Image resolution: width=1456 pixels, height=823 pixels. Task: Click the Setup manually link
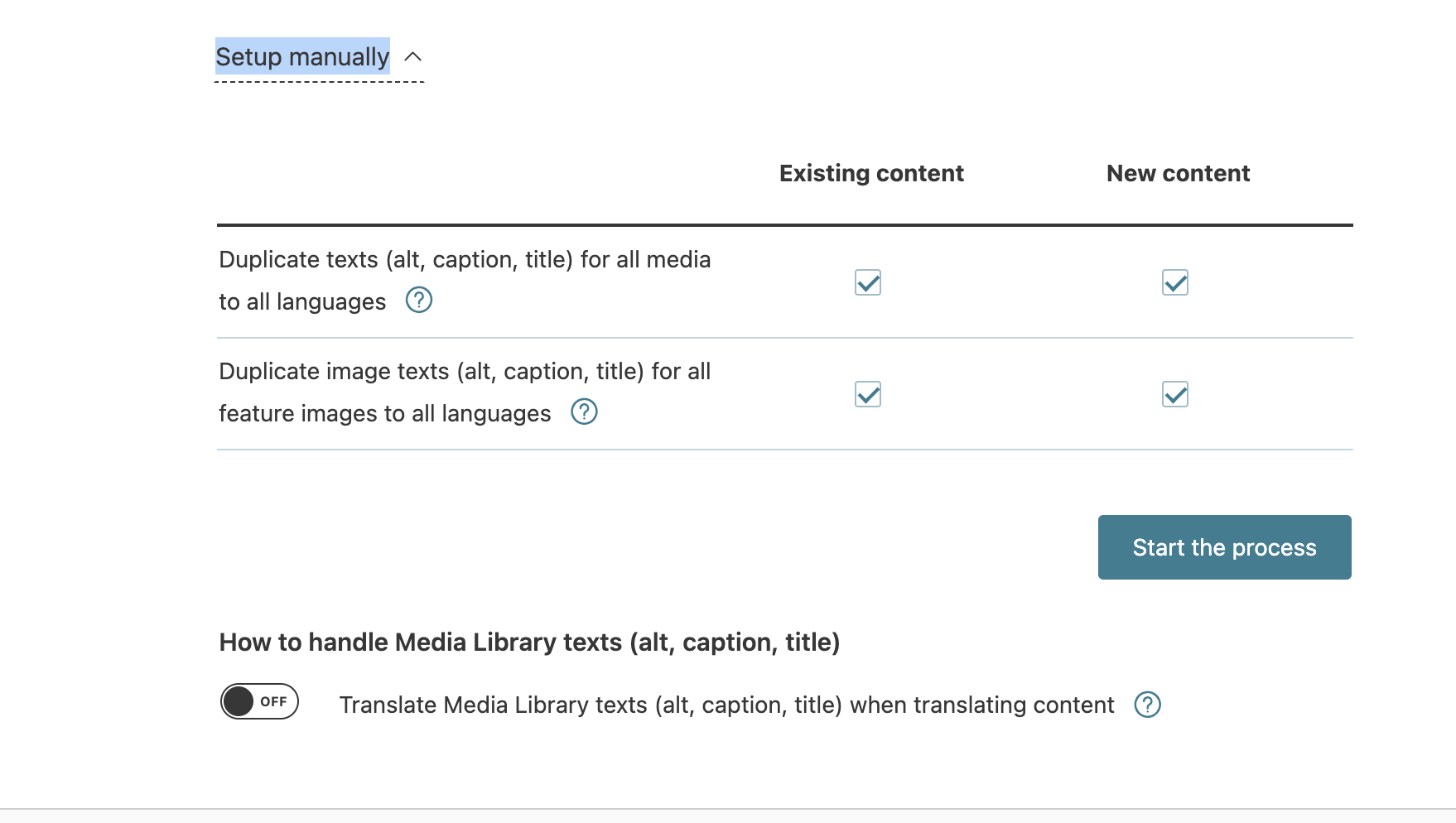coord(302,57)
